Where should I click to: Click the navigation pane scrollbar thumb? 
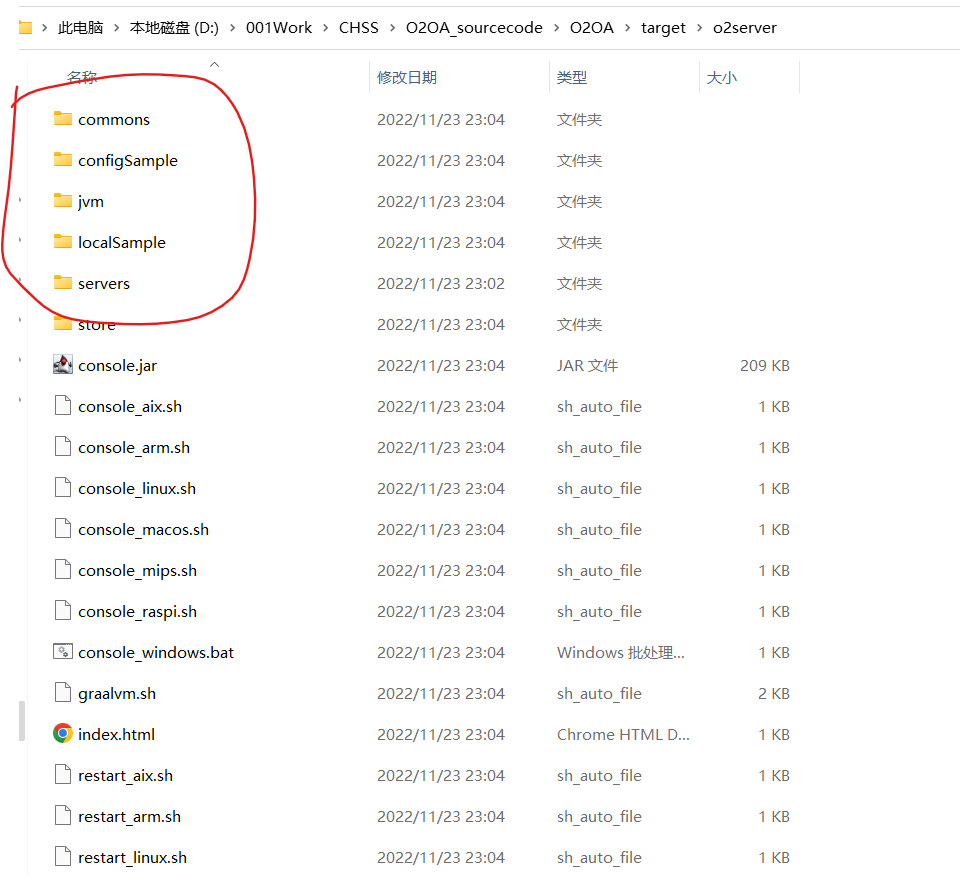(22, 721)
